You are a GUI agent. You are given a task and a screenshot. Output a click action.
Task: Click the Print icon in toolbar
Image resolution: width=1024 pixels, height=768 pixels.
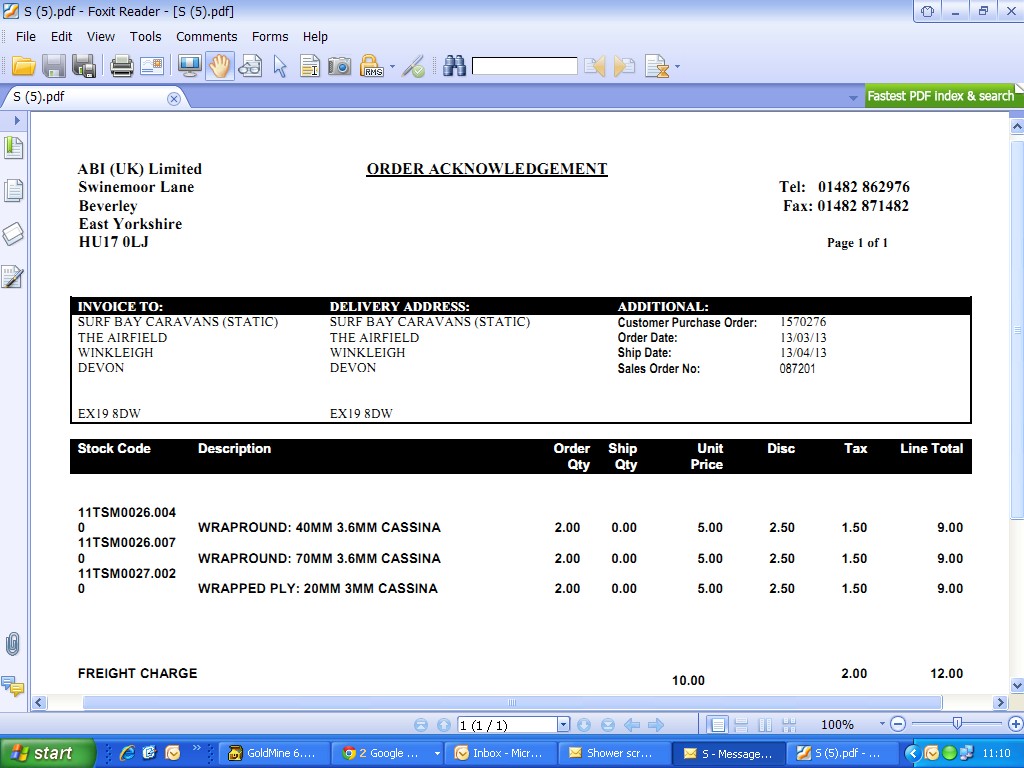coord(122,67)
